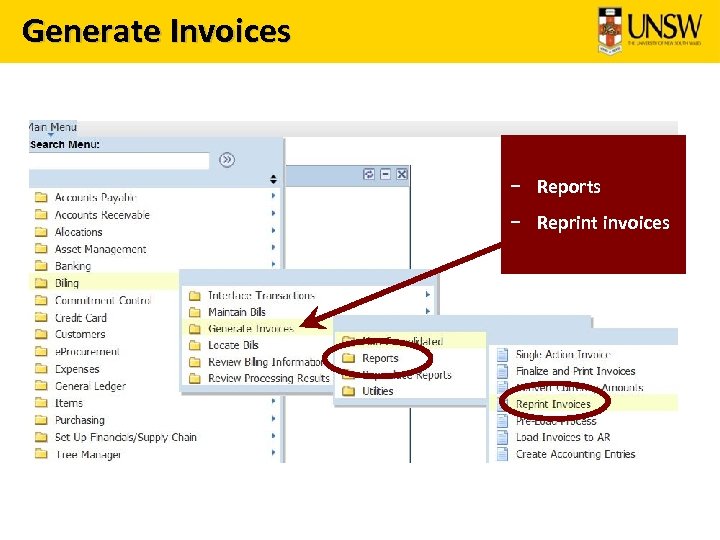
Task: Click the General Ledger folder icon
Action: point(41,386)
